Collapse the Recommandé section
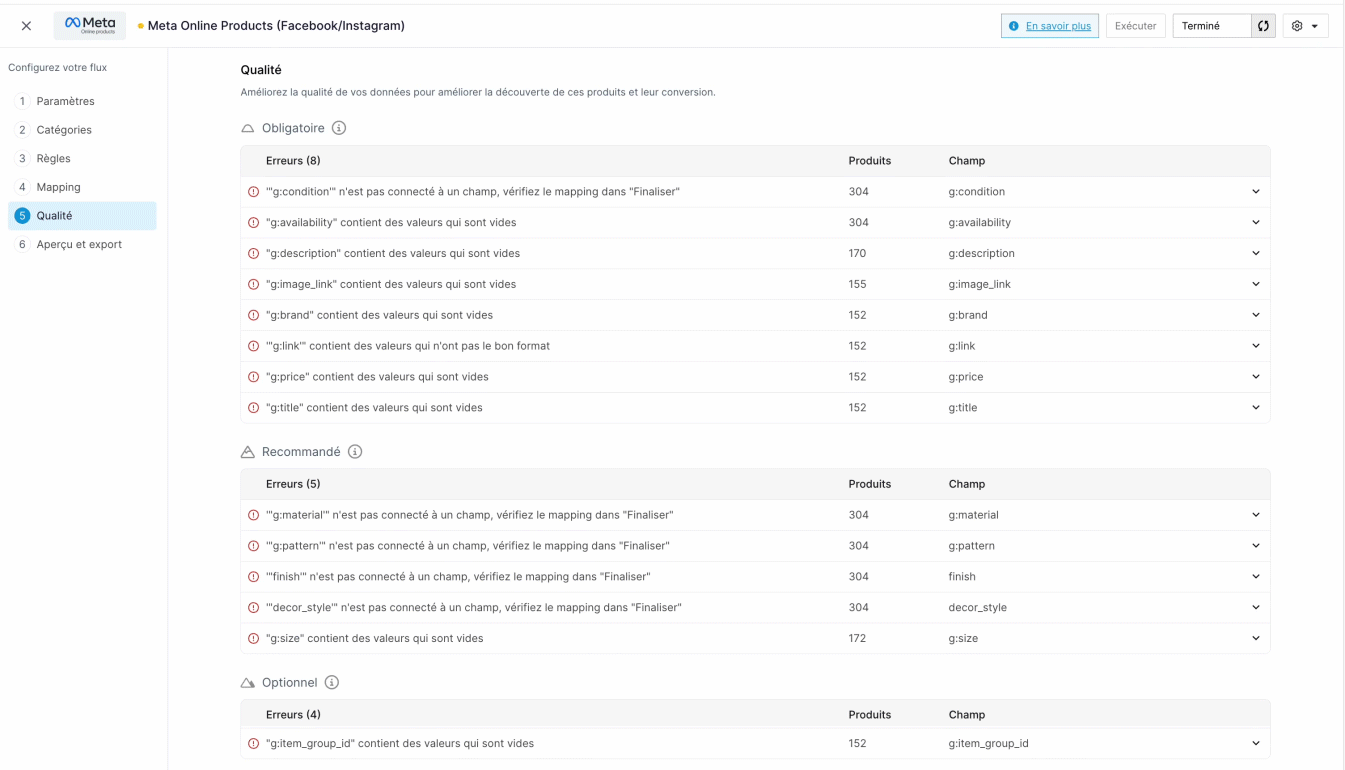This screenshot has height=770, width=1345. (x=248, y=453)
